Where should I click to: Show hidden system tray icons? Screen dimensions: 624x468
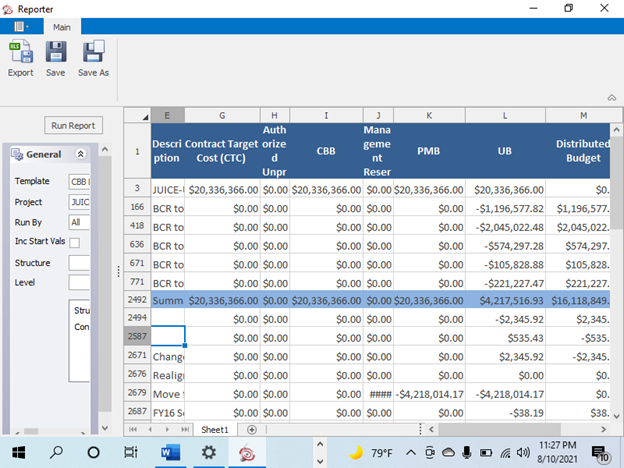coord(411,452)
